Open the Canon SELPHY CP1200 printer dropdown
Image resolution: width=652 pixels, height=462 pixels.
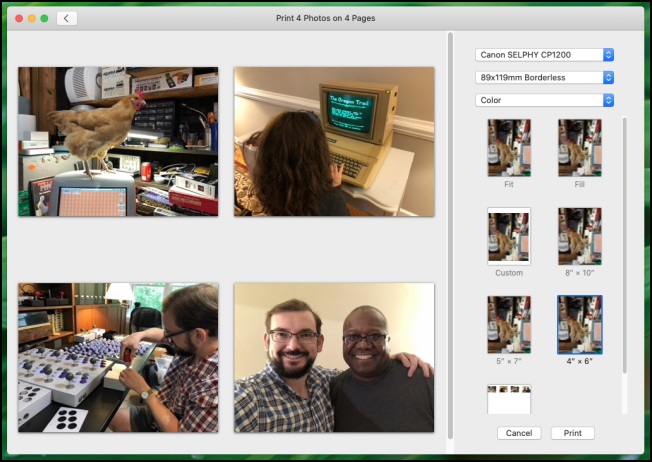click(x=544, y=55)
